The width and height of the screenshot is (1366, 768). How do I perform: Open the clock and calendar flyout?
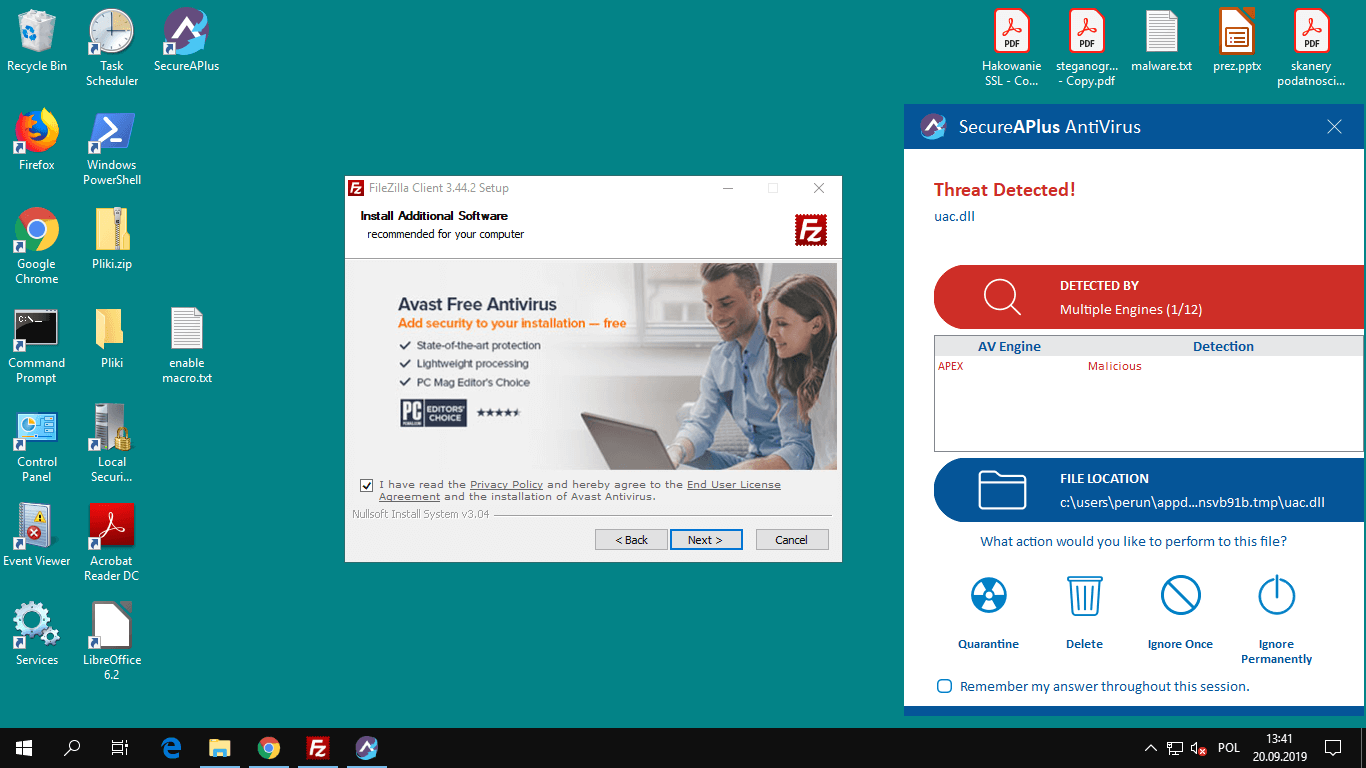tap(1279, 747)
